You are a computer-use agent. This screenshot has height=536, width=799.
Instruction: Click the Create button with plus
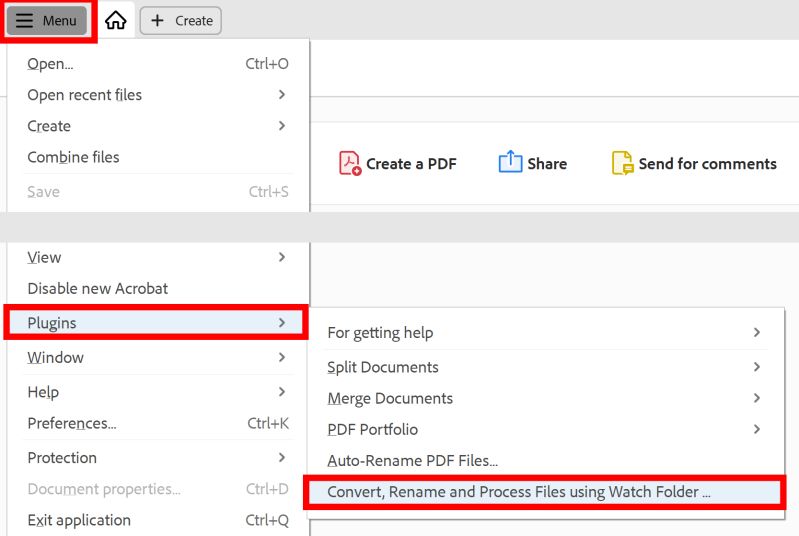tap(181, 20)
